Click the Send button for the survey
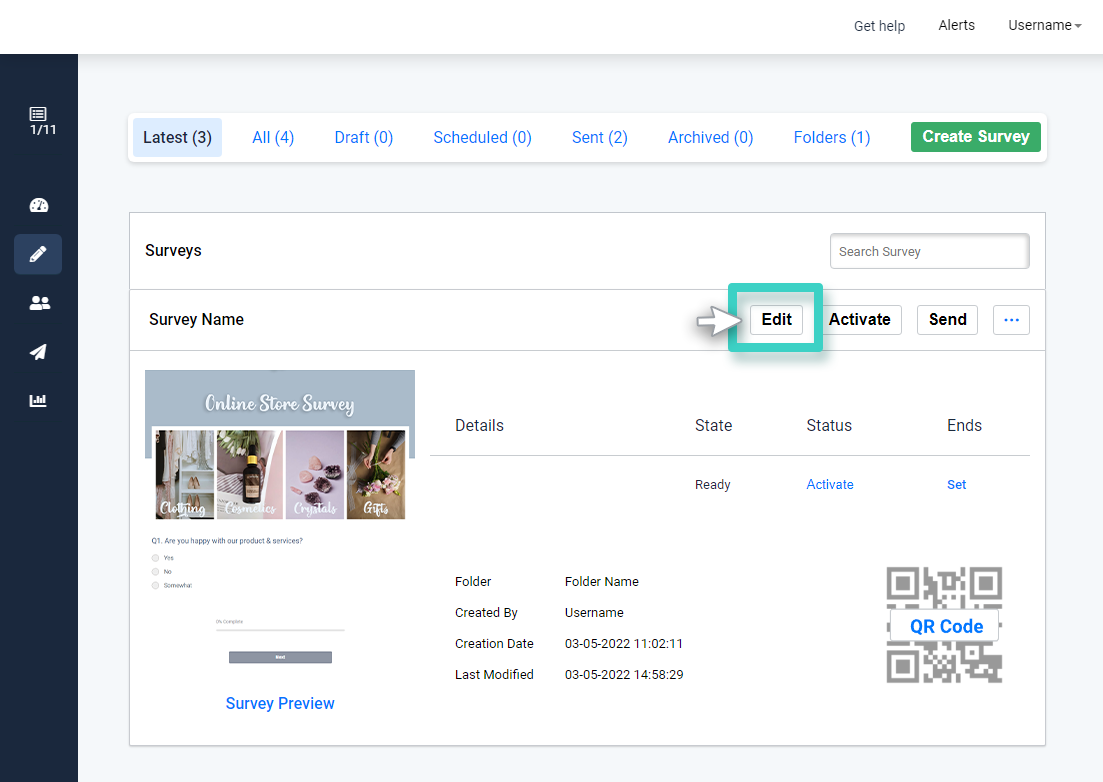The image size is (1103, 782). [x=948, y=319]
